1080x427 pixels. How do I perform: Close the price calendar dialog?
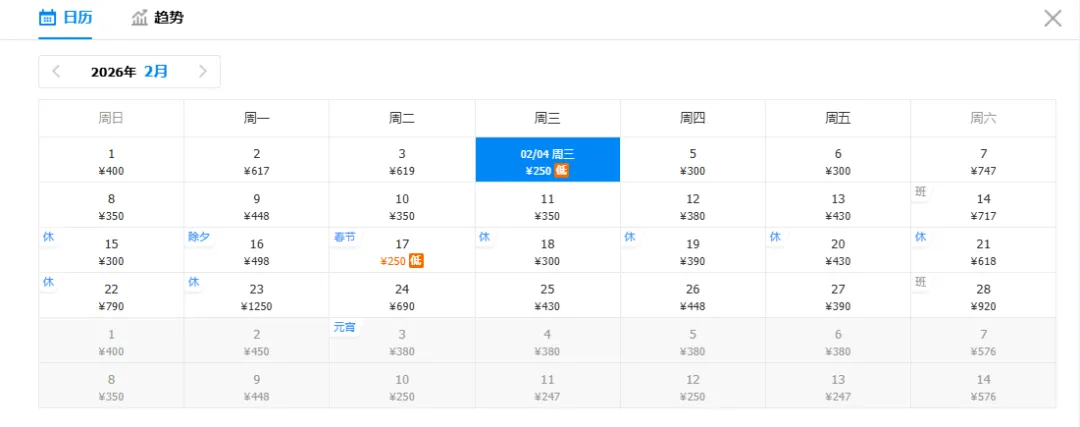(1052, 19)
